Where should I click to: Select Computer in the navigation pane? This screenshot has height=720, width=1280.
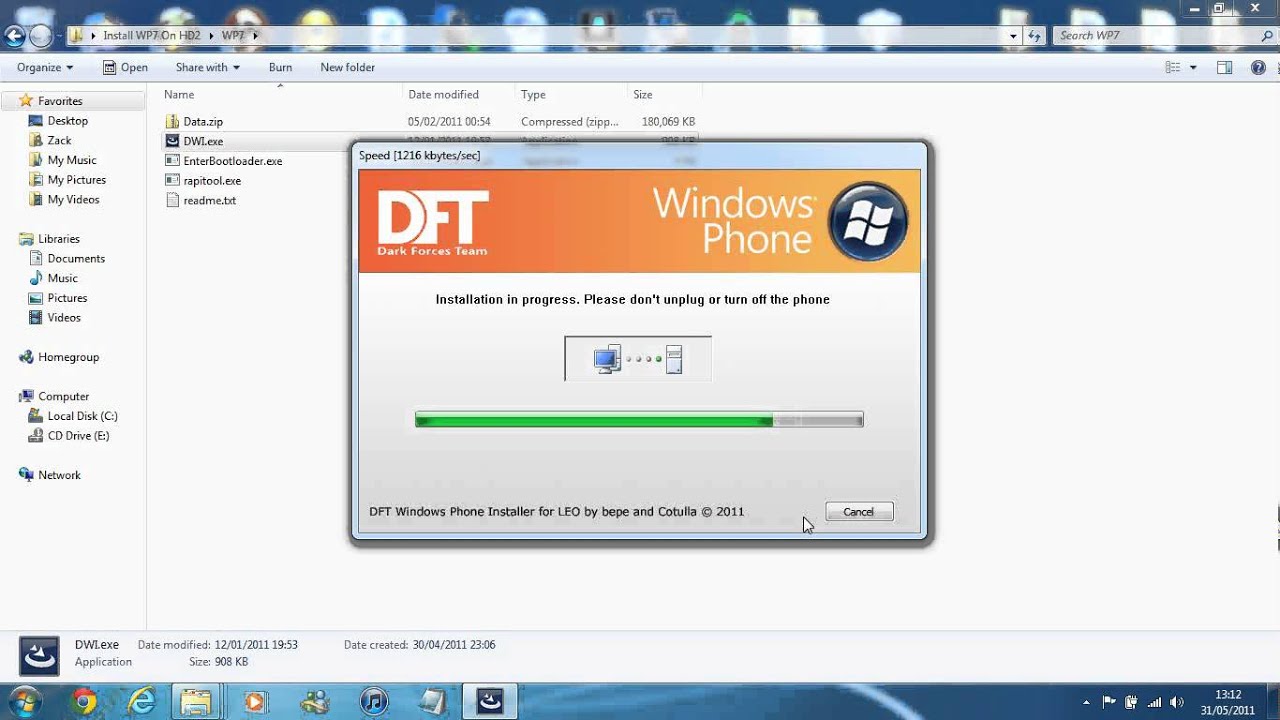63,396
